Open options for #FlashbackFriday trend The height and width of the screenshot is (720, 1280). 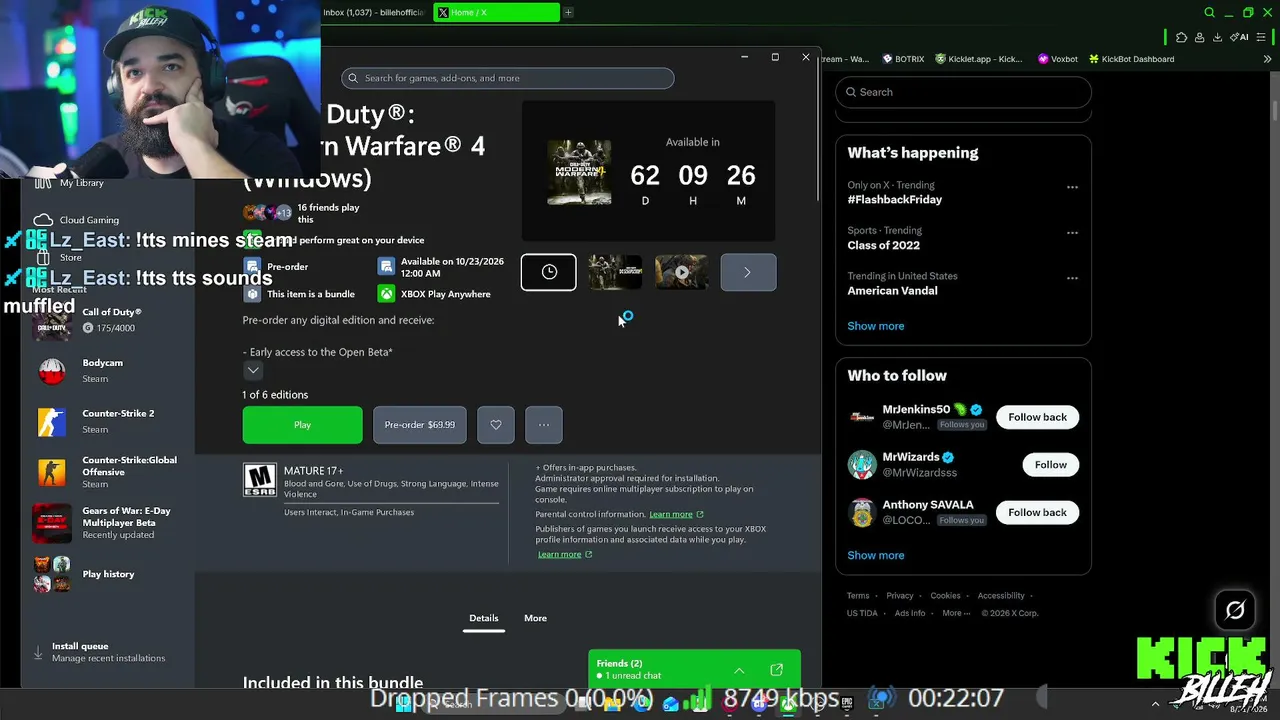coord(1072,187)
